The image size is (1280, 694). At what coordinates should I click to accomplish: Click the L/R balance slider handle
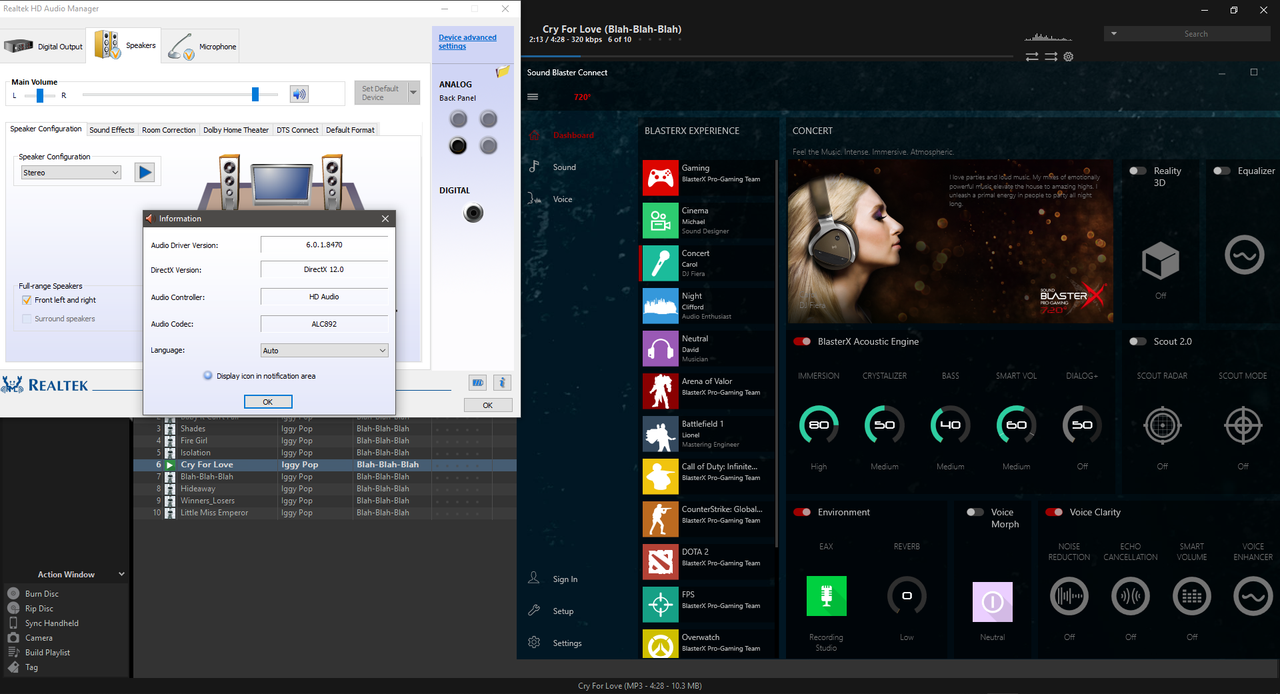40,96
